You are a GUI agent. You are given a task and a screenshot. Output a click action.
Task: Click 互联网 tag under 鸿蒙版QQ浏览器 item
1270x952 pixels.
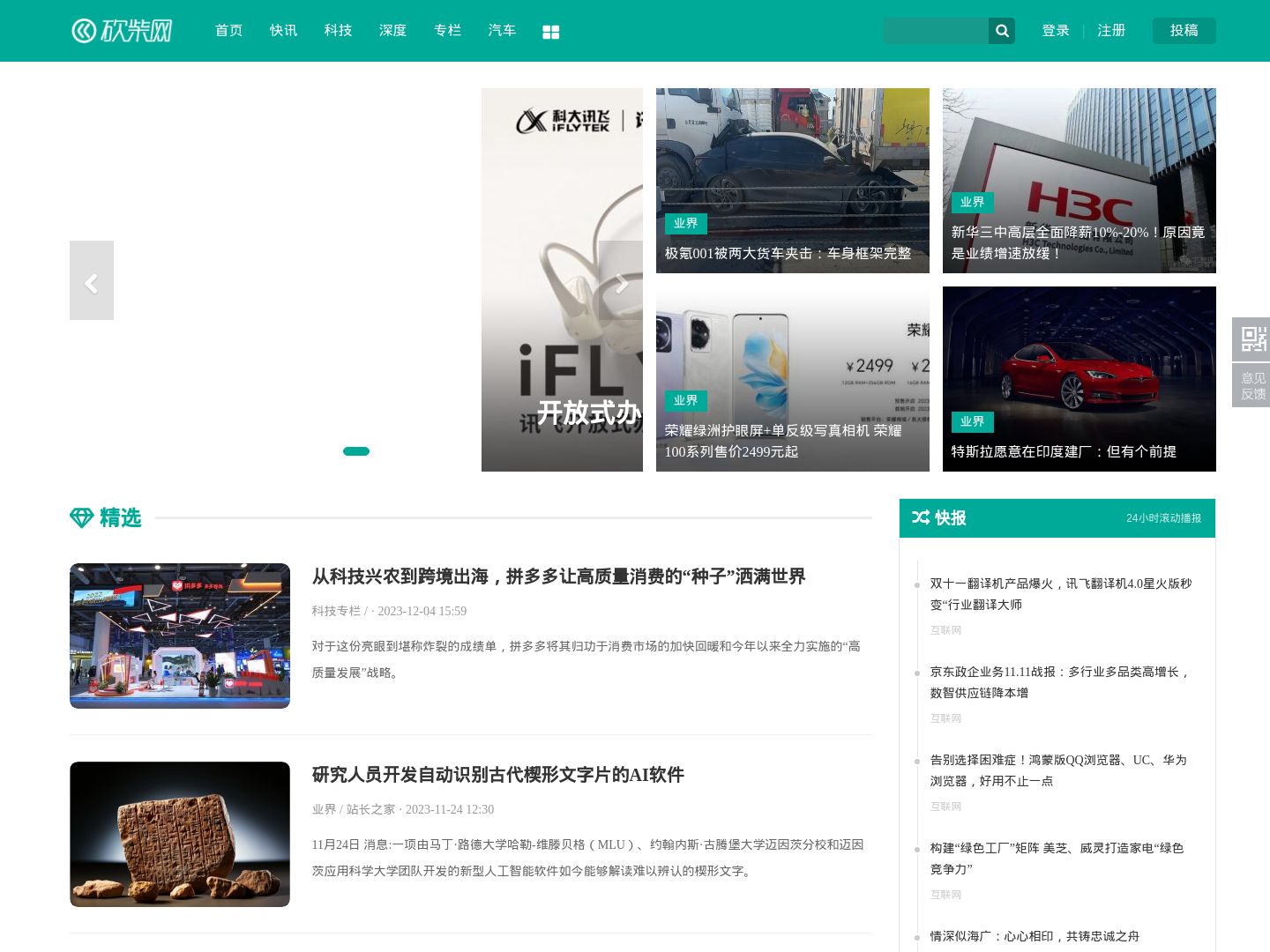945,807
